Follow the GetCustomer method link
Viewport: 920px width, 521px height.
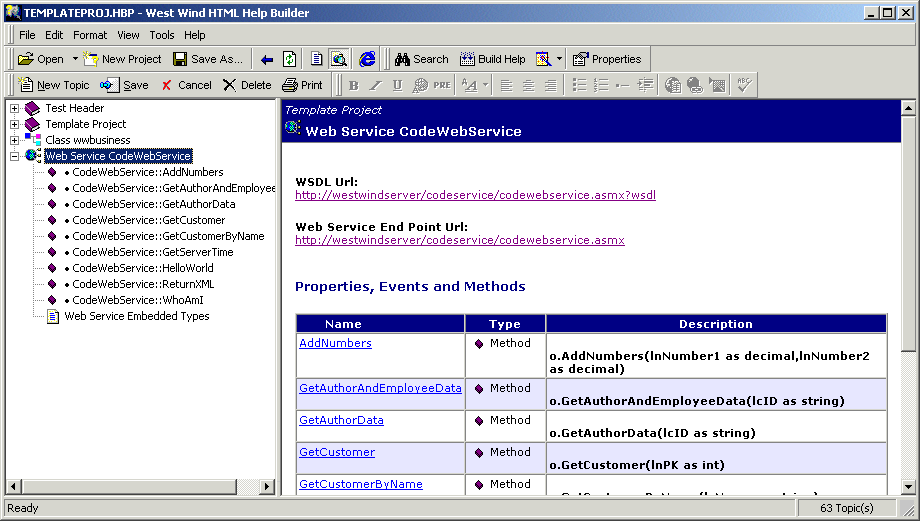click(337, 452)
